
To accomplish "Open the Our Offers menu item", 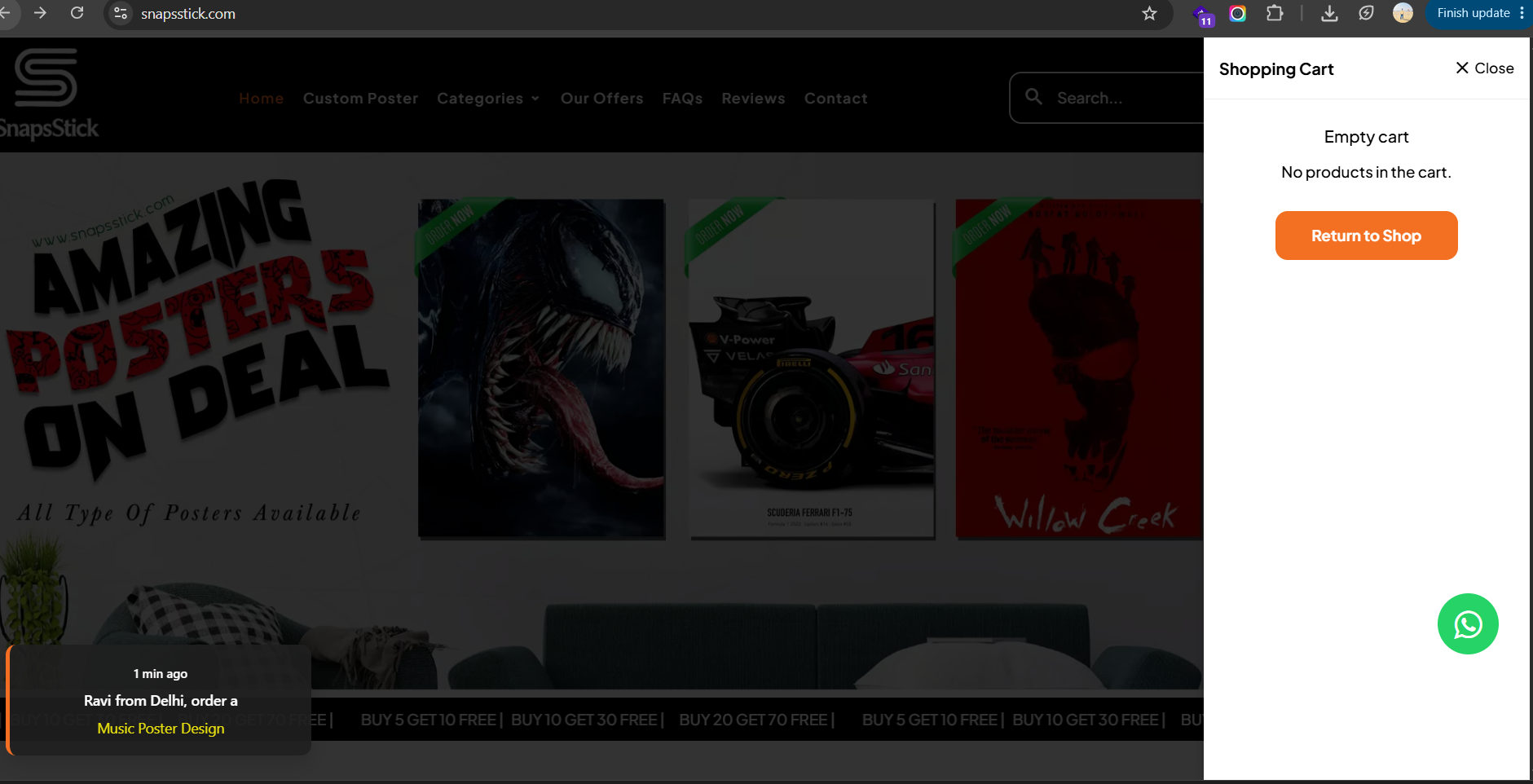I will point(602,99).
